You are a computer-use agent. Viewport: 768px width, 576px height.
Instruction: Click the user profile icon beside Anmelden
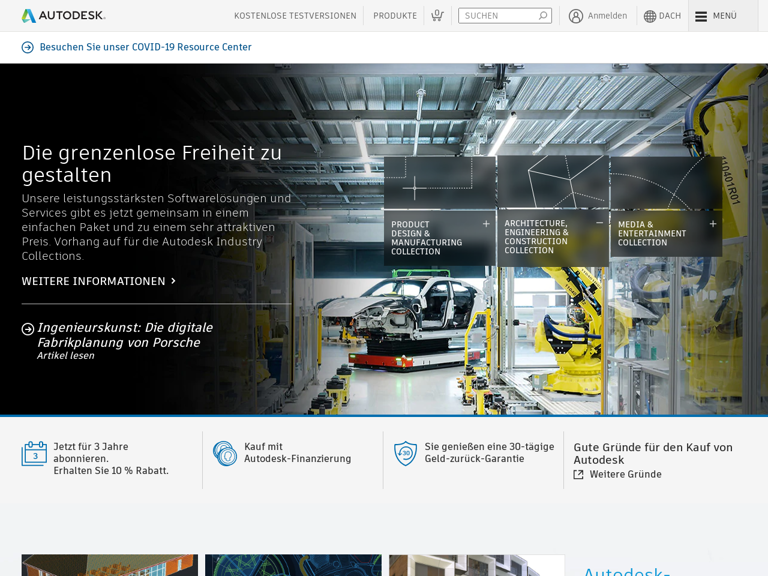(x=576, y=16)
